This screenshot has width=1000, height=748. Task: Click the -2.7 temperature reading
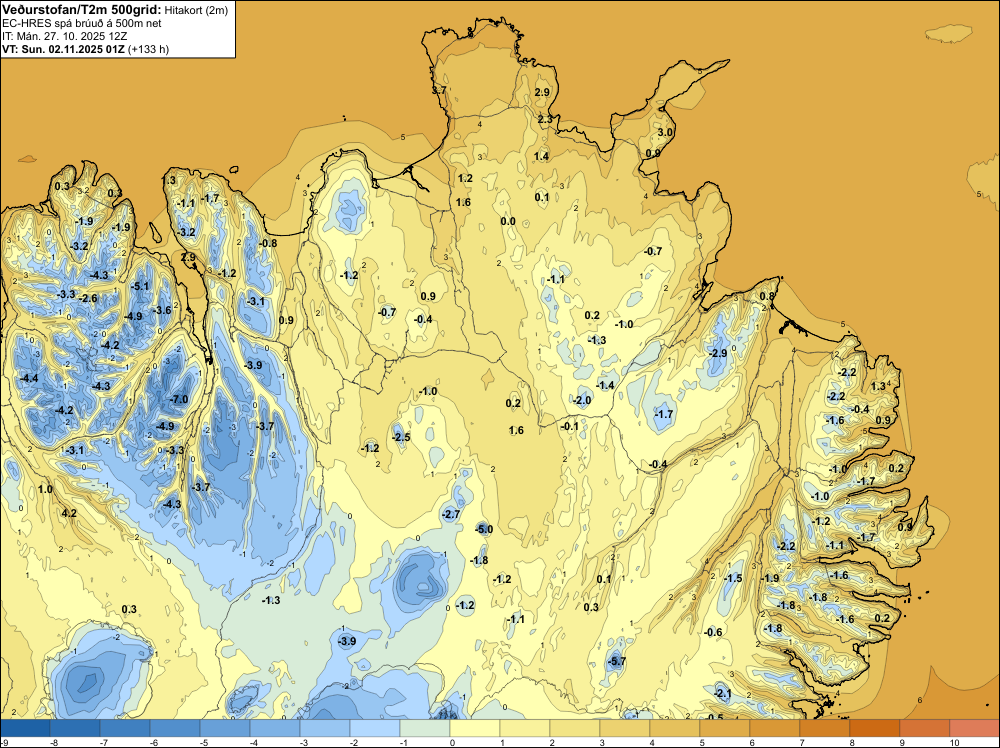click(450, 514)
